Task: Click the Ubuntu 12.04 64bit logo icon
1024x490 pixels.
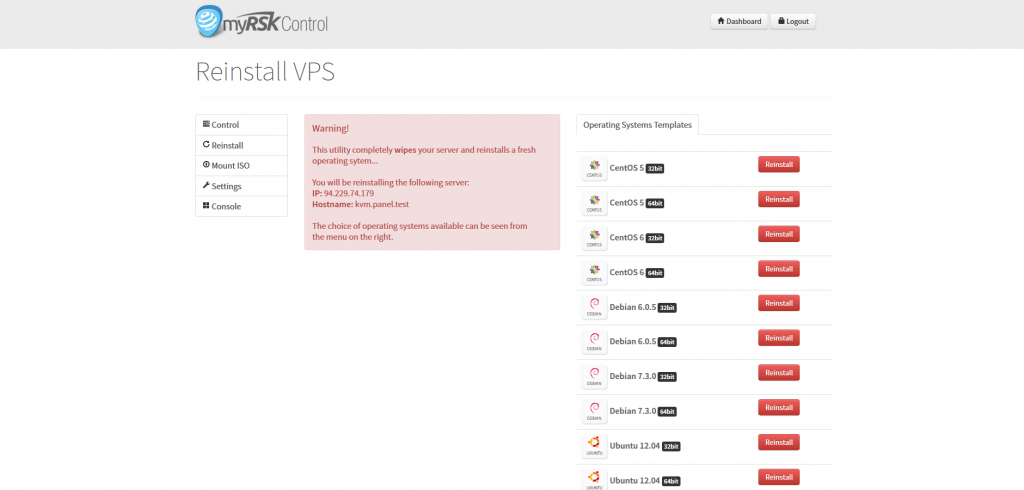Action: [x=594, y=480]
